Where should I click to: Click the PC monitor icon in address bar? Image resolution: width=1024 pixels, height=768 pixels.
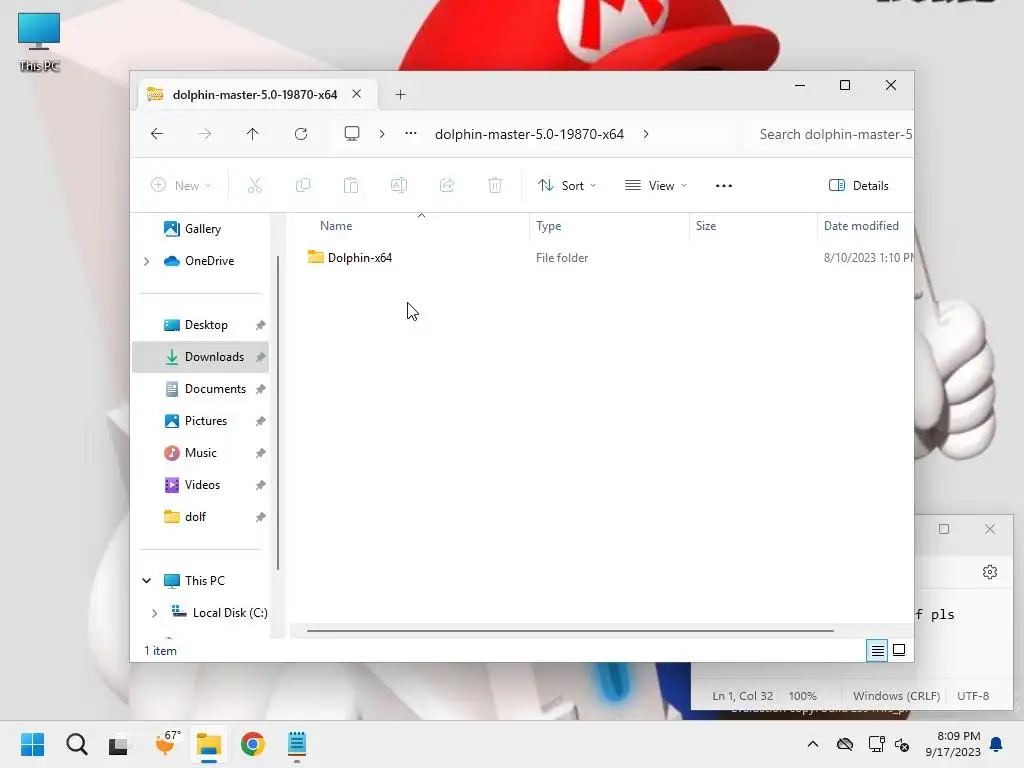click(x=352, y=134)
